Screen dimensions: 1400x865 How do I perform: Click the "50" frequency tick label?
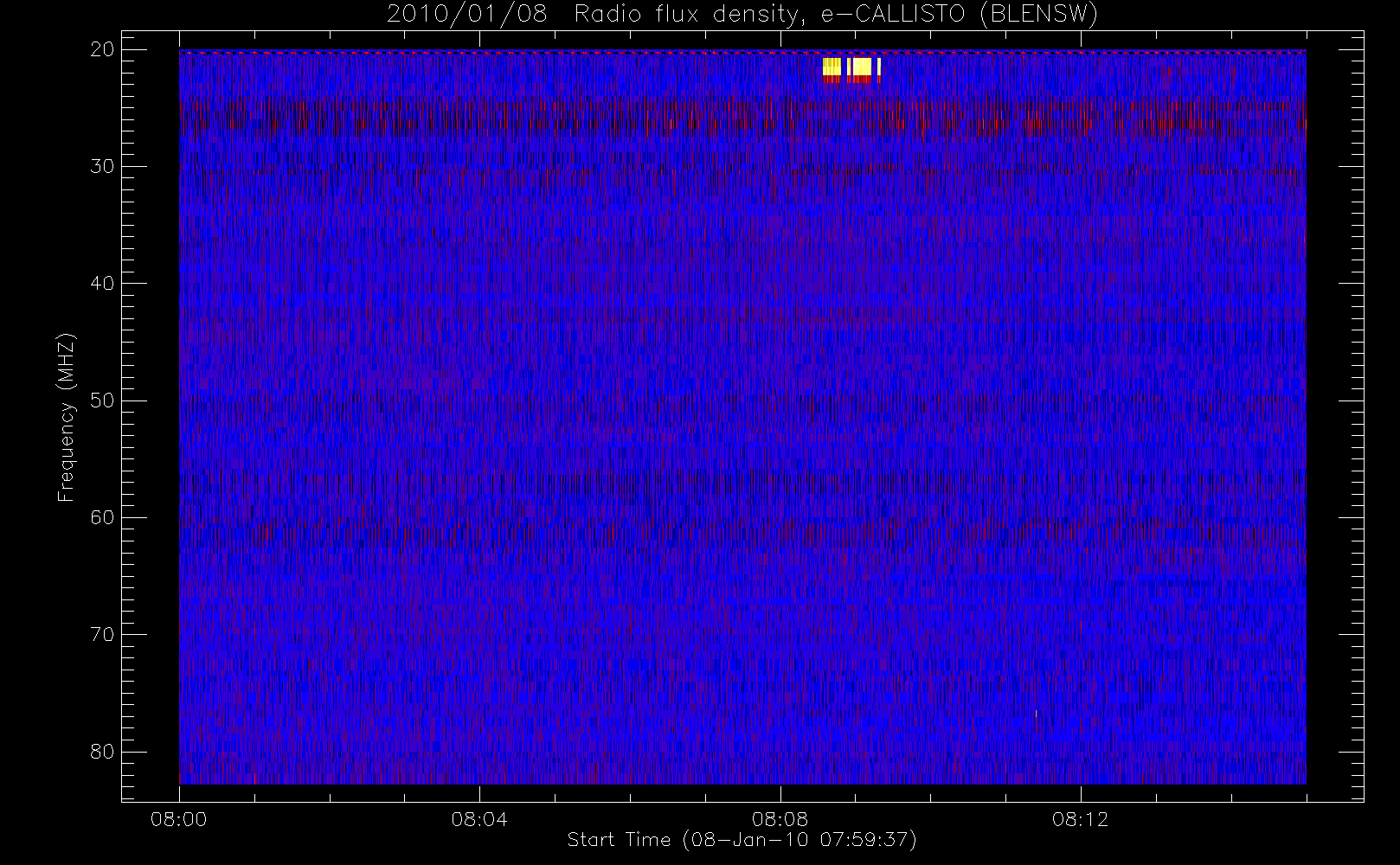[x=102, y=400]
